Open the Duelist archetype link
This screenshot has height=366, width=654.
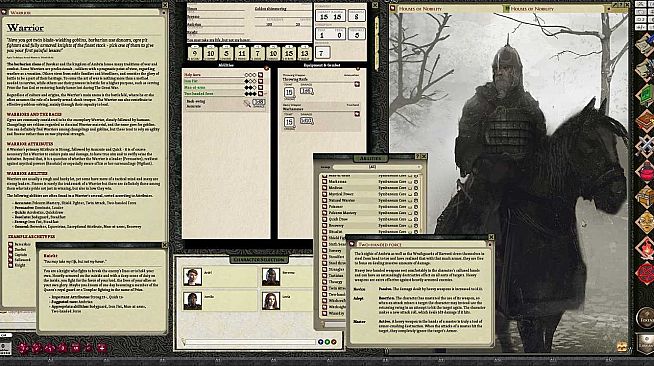point(11,249)
